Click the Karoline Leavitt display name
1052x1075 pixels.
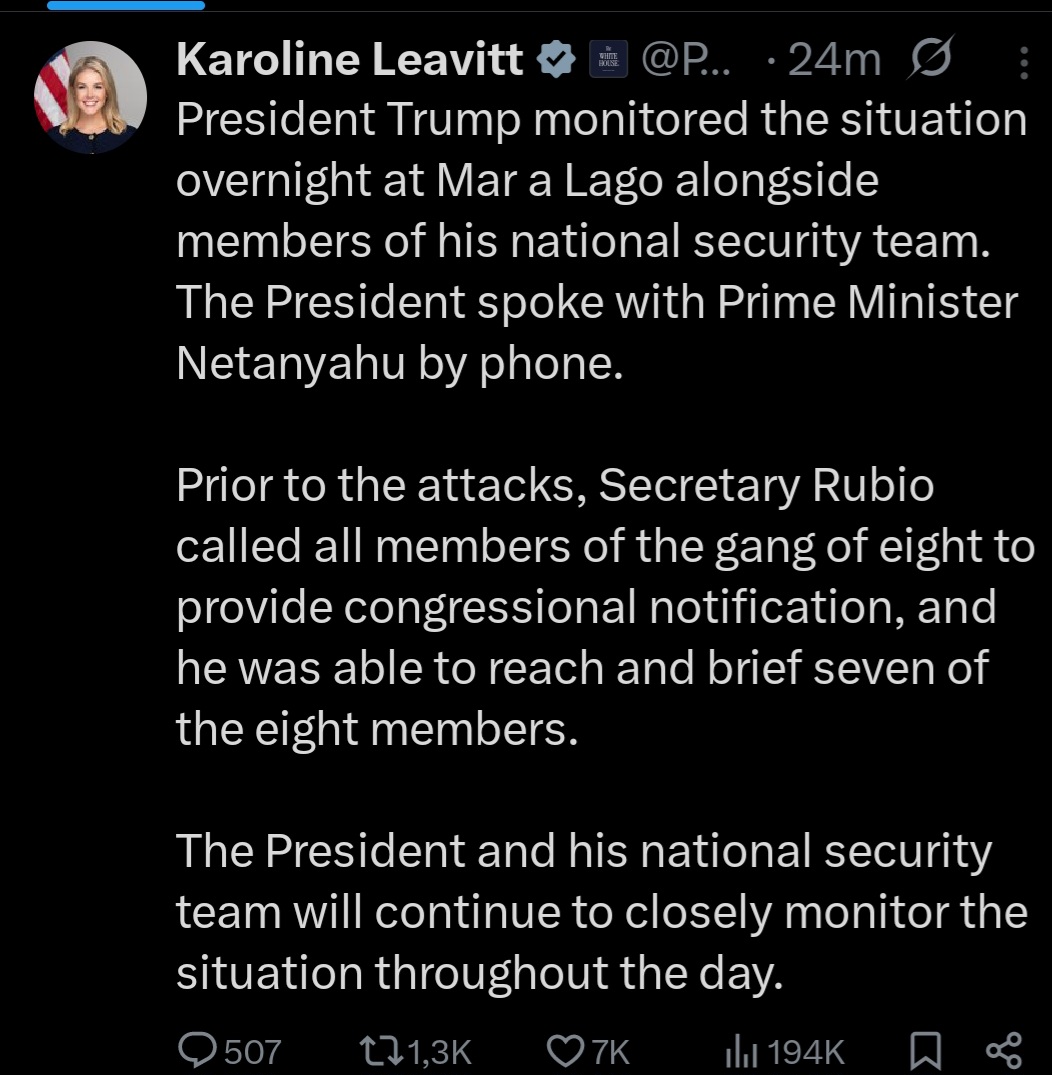click(350, 62)
